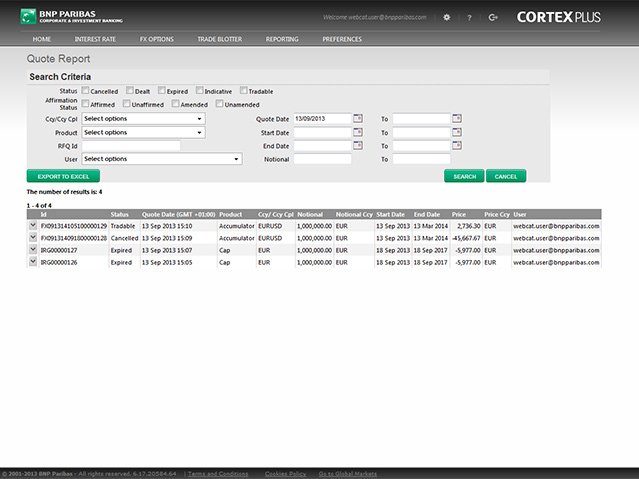Sort by Status column header
The width and height of the screenshot is (639, 479).
click(x=119, y=214)
